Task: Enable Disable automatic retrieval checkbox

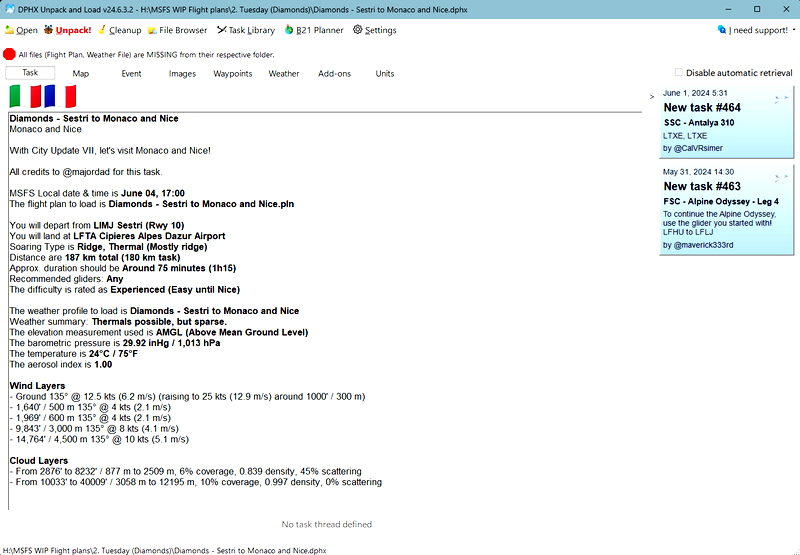Action: click(679, 73)
